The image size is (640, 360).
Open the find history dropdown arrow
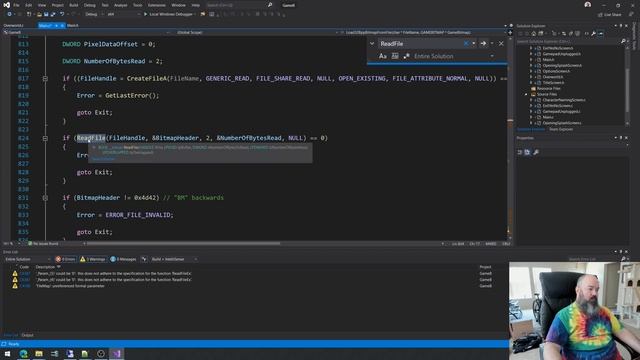click(473, 43)
